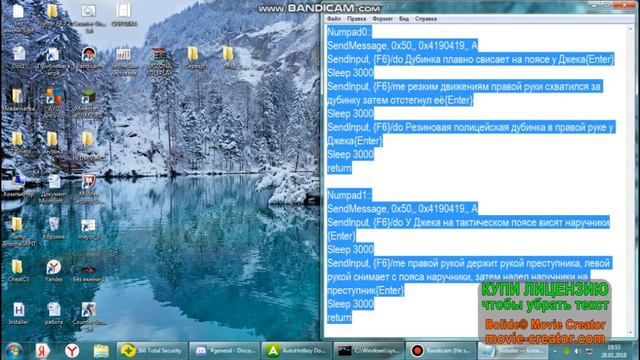Open Yandex Browser from the taskbar

(x=72, y=351)
